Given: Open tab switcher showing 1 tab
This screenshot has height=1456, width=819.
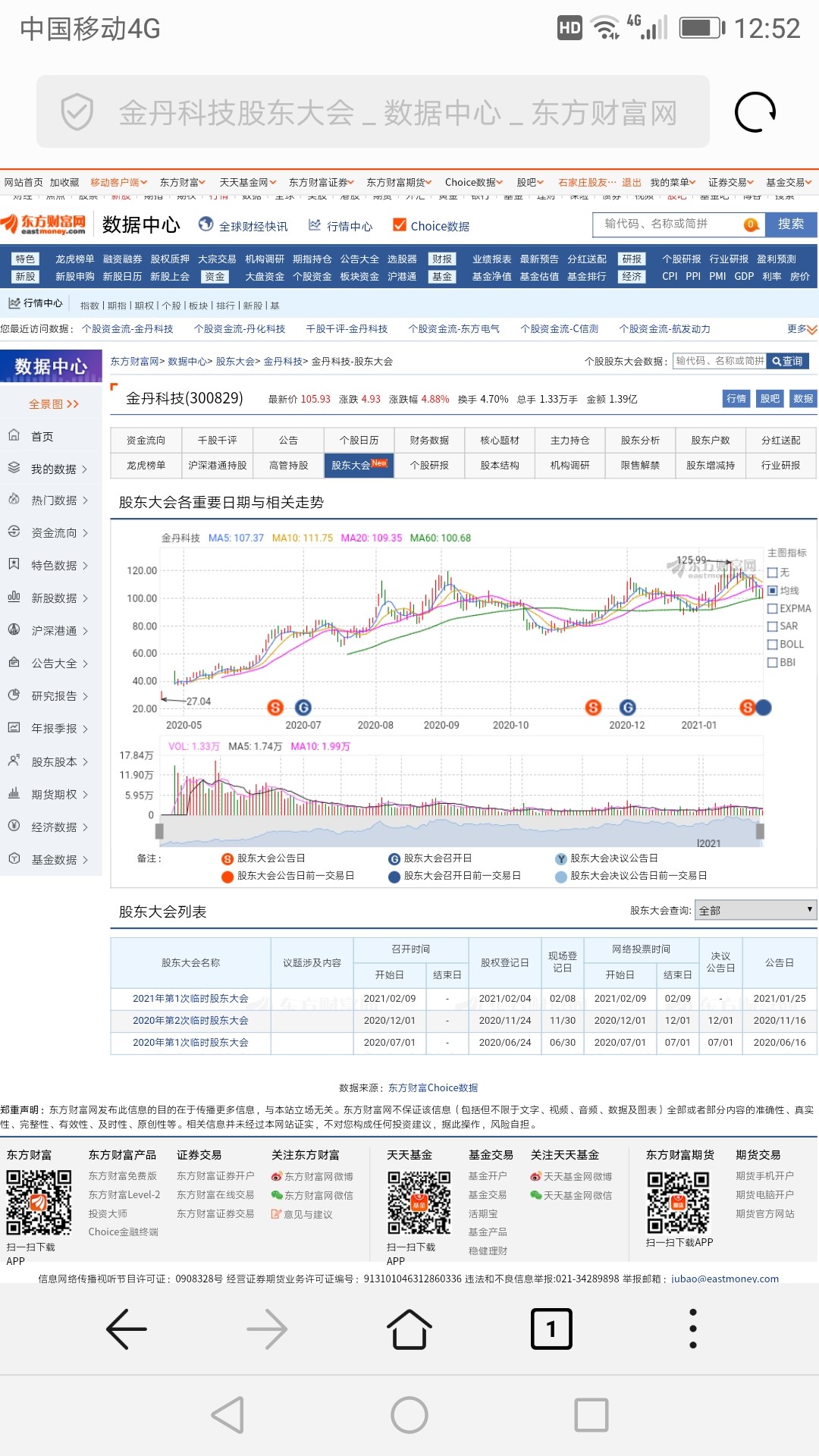Looking at the screenshot, I should coord(551,1329).
